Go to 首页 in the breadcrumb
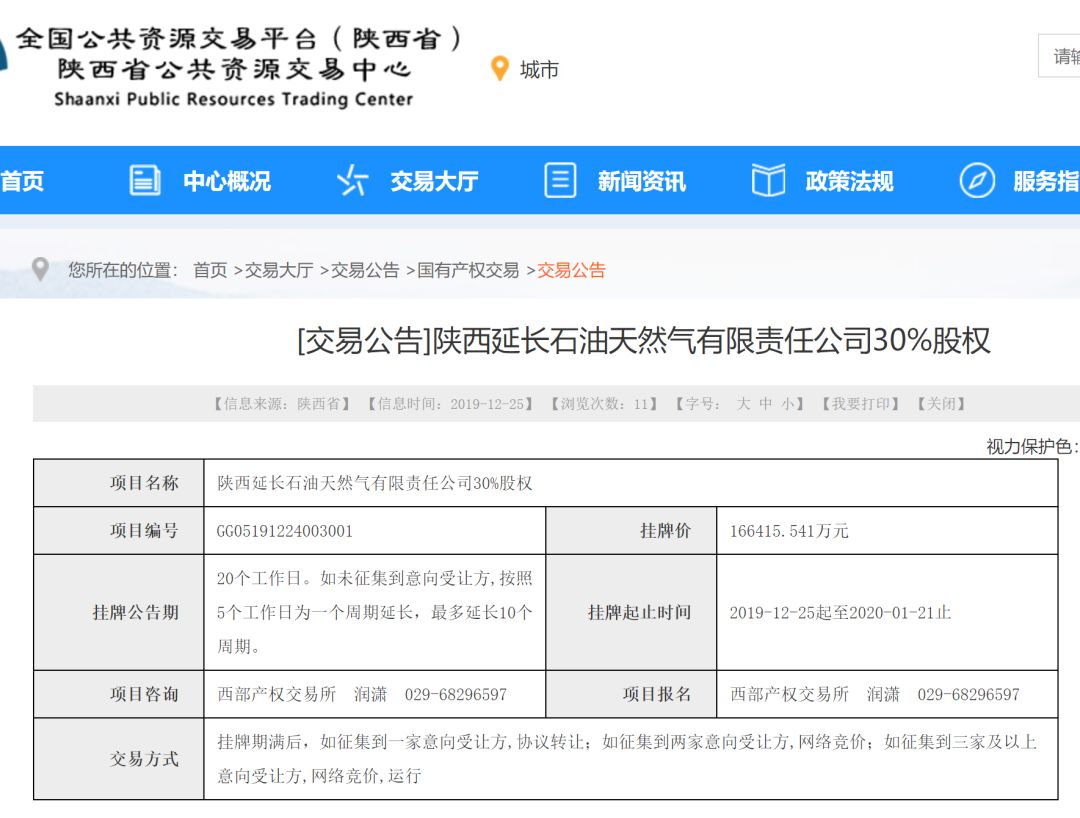The height and width of the screenshot is (818, 1080). pyautogui.click(x=210, y=270)
